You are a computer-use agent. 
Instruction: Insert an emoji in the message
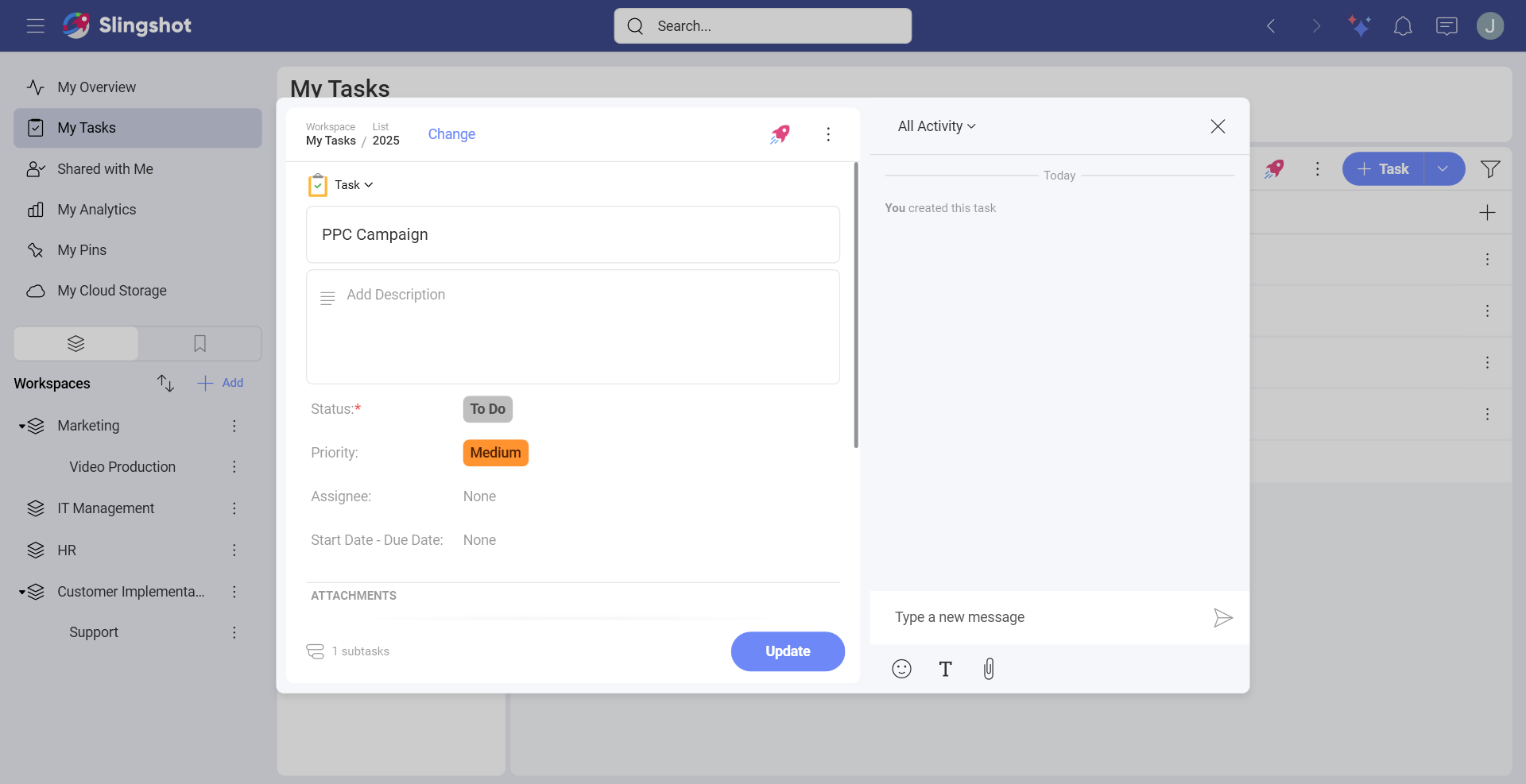click(901, 669)
